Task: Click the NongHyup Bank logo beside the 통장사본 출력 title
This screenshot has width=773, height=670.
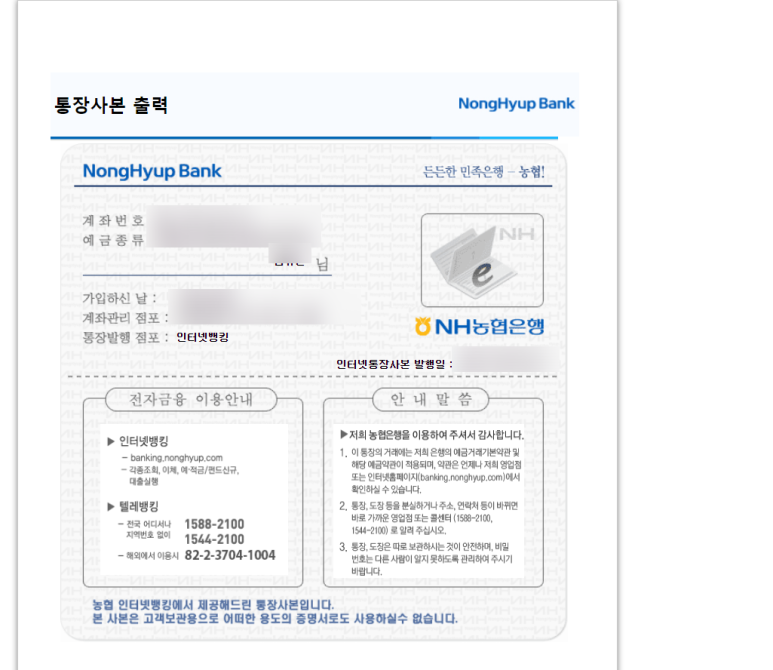Action: [x=516, y=104]
